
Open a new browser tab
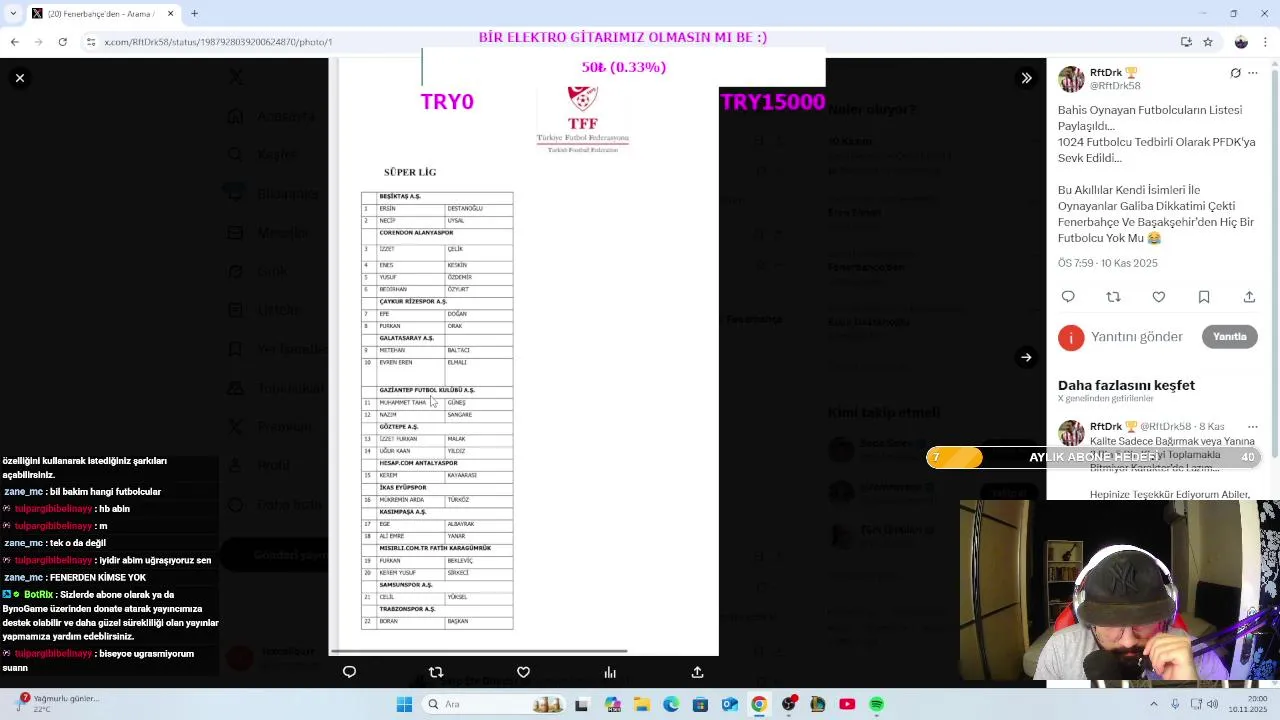[194, 13]
